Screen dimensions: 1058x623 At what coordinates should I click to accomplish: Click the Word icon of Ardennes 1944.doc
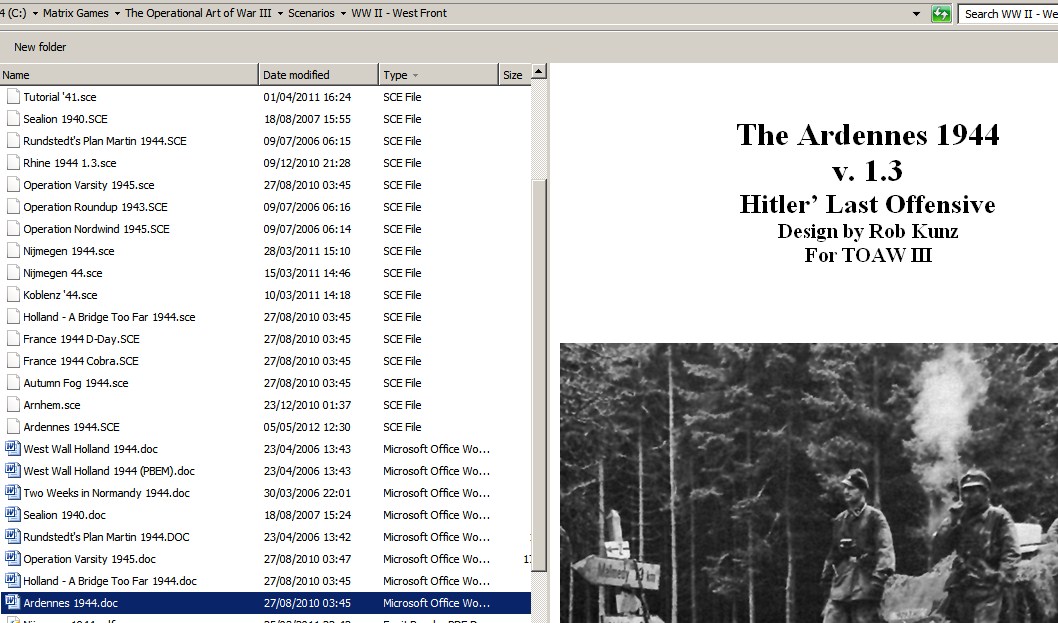point(13,603)
